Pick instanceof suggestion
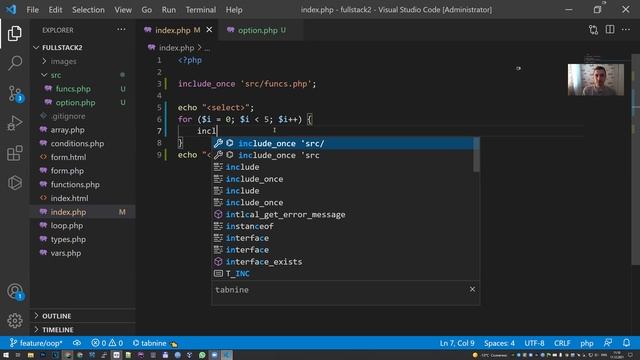640x360 pixels. (343, 226)
